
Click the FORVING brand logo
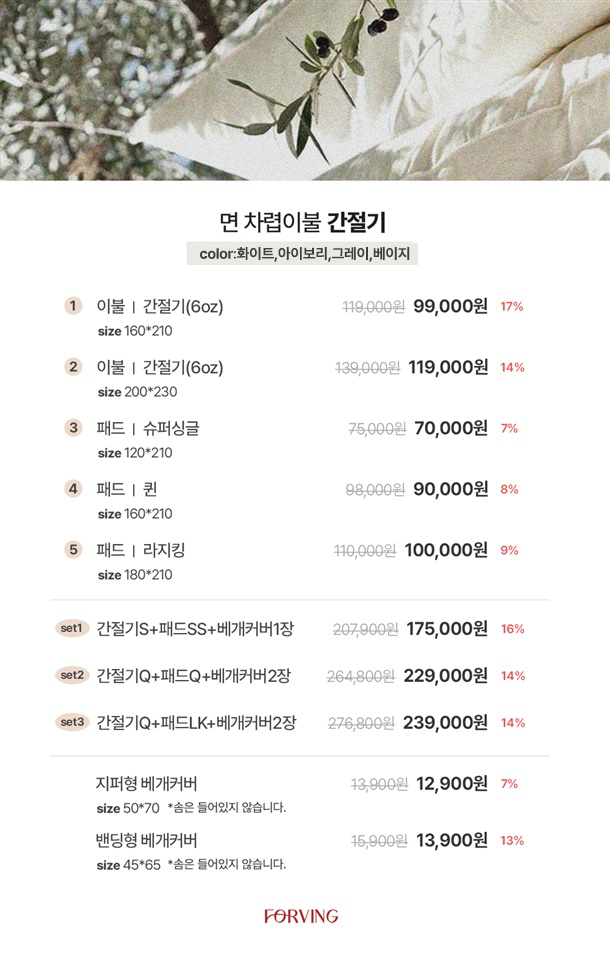click(301, 916)
